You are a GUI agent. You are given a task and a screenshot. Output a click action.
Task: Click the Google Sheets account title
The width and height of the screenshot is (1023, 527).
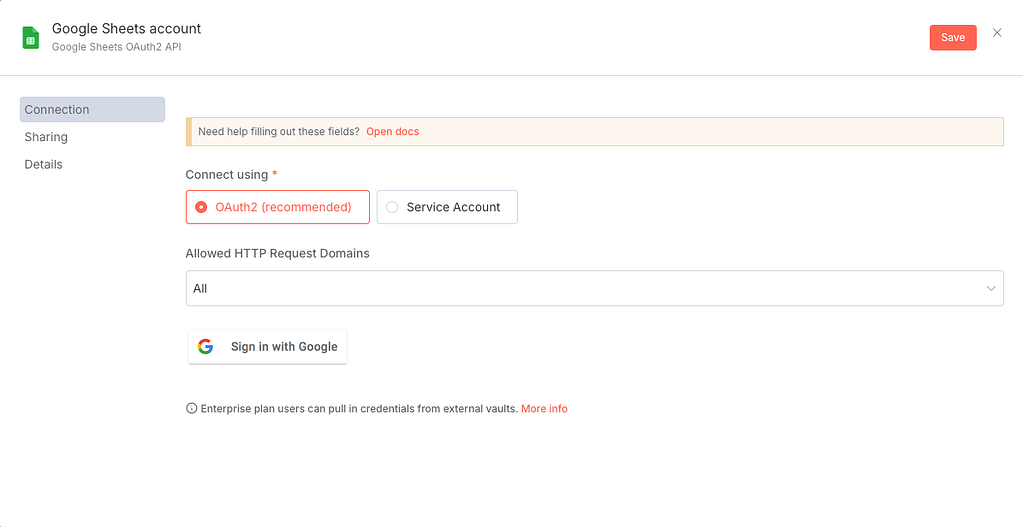coord(126,29)
